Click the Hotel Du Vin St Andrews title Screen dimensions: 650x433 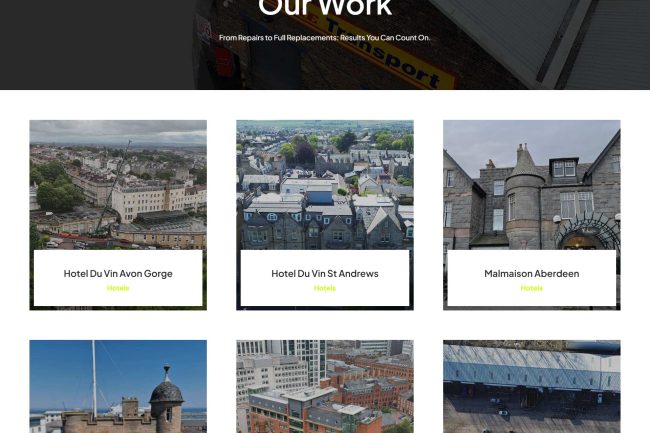[325, 273]
